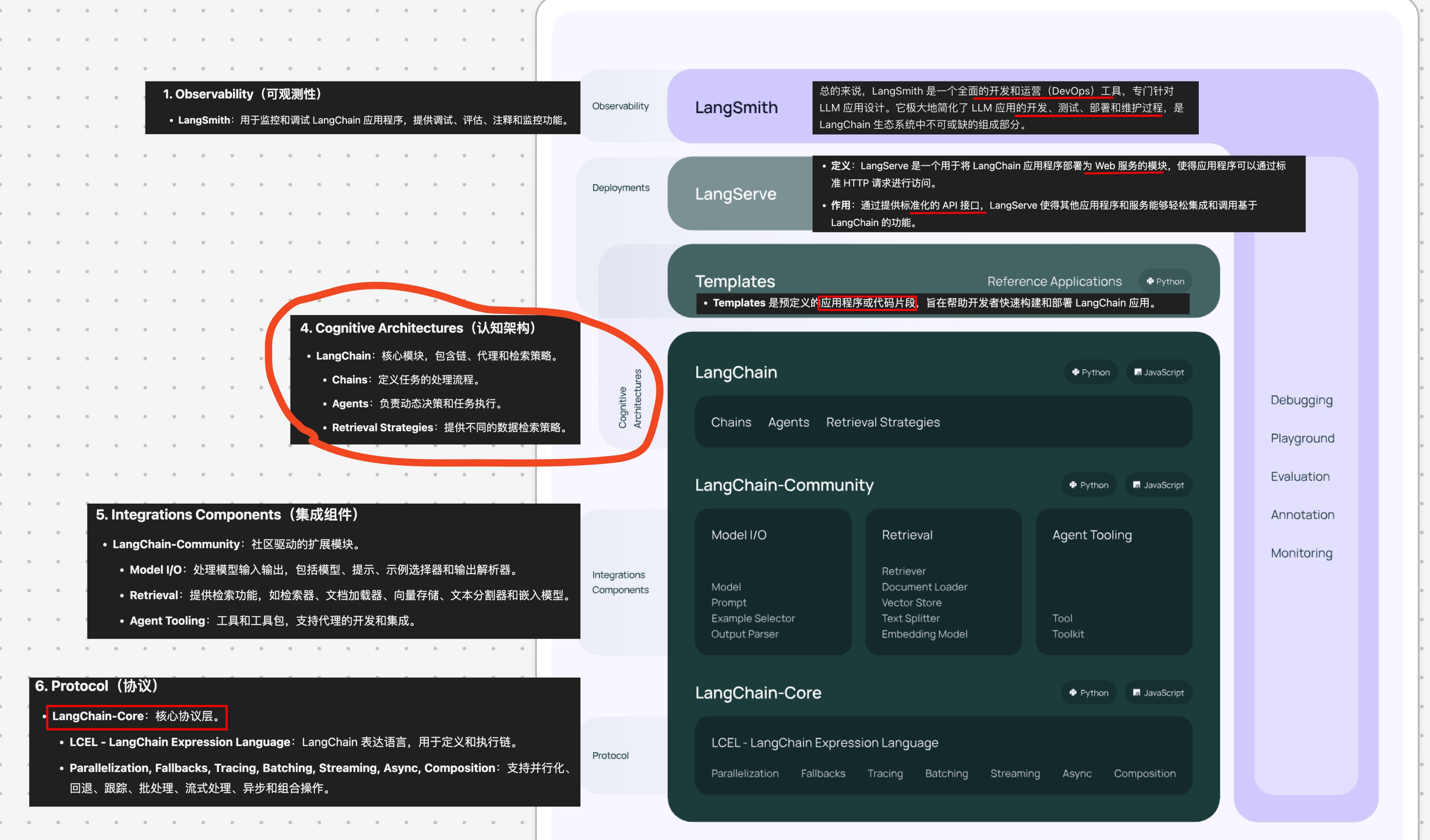
Task: Click the vertical Cognitive Architectures label
Action: (630, 399)
